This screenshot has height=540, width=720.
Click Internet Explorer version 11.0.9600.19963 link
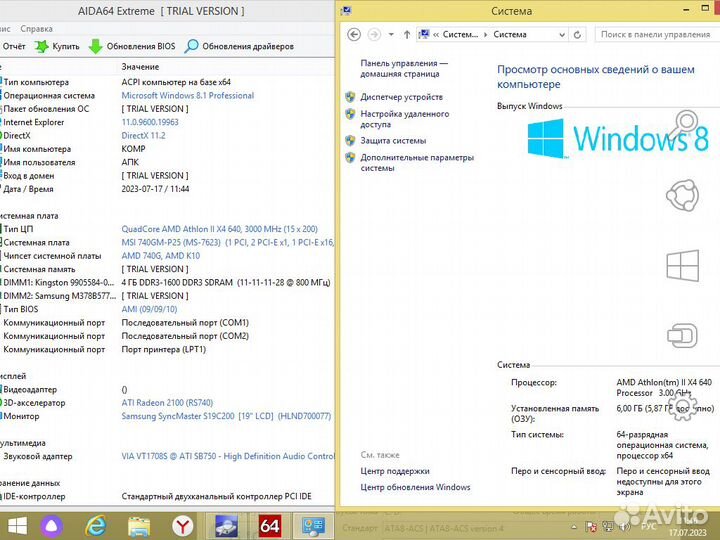pyautogui.click(x=150, y=122)
